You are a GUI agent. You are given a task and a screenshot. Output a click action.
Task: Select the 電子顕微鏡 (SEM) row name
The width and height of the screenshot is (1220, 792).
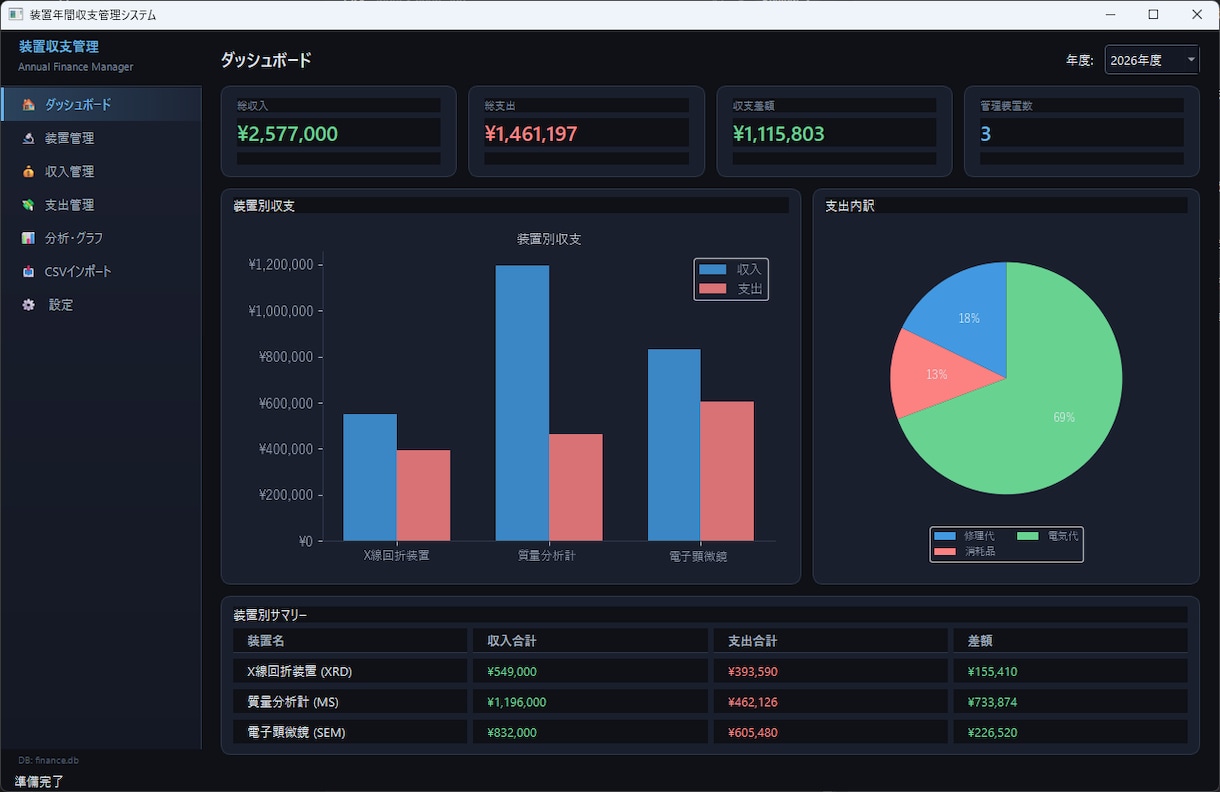pyautogui.click(x=297, y=732)
